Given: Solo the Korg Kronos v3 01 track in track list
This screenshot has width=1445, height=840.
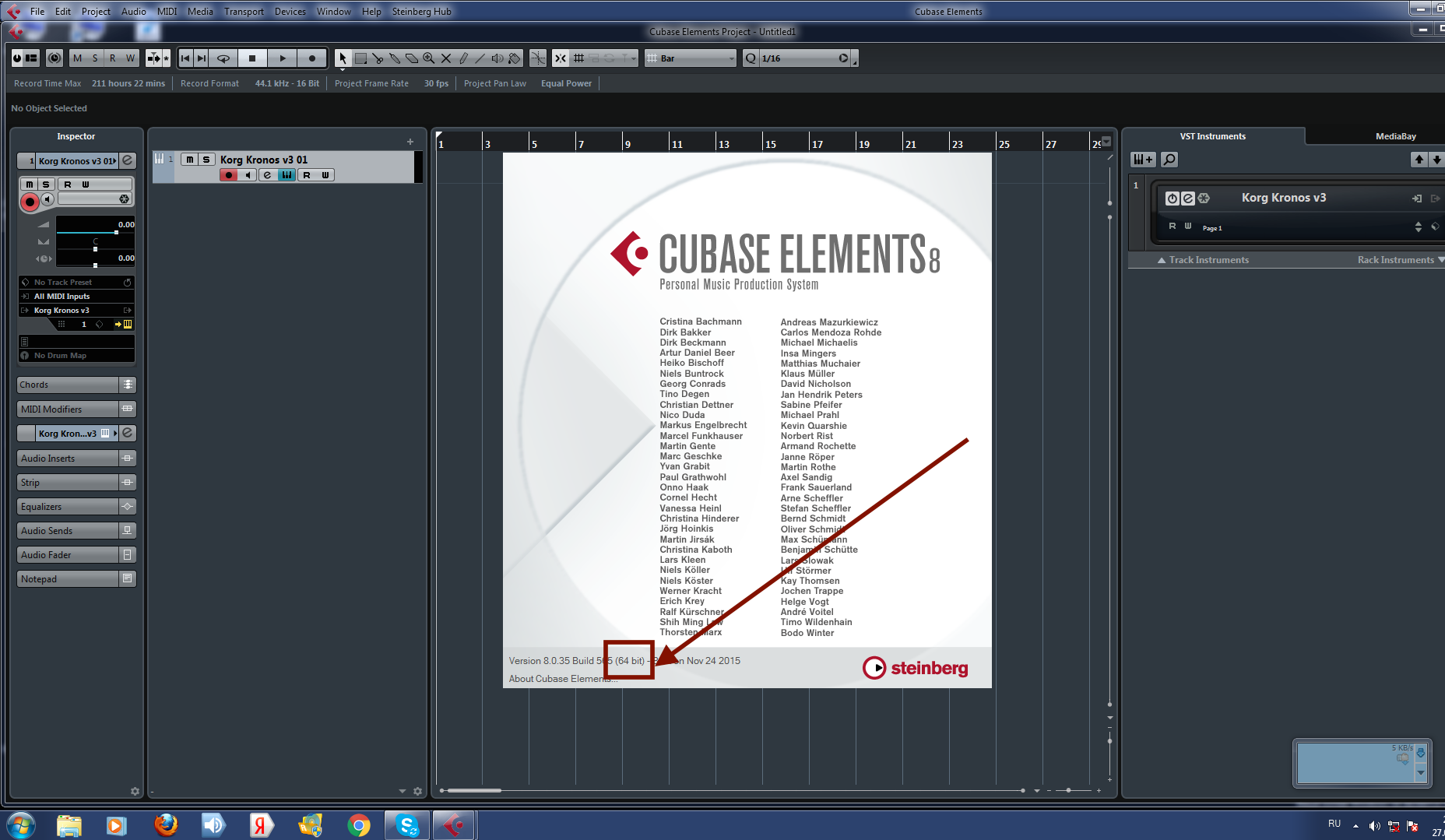Looking at the screenshot, I should coord(206,160).
